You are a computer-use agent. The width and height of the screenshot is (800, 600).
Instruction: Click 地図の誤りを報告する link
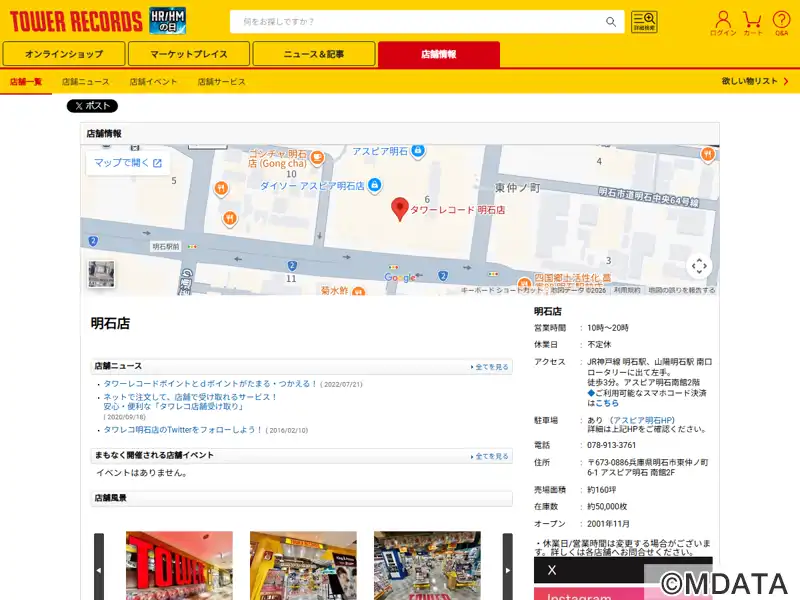[x=682, y=290]
